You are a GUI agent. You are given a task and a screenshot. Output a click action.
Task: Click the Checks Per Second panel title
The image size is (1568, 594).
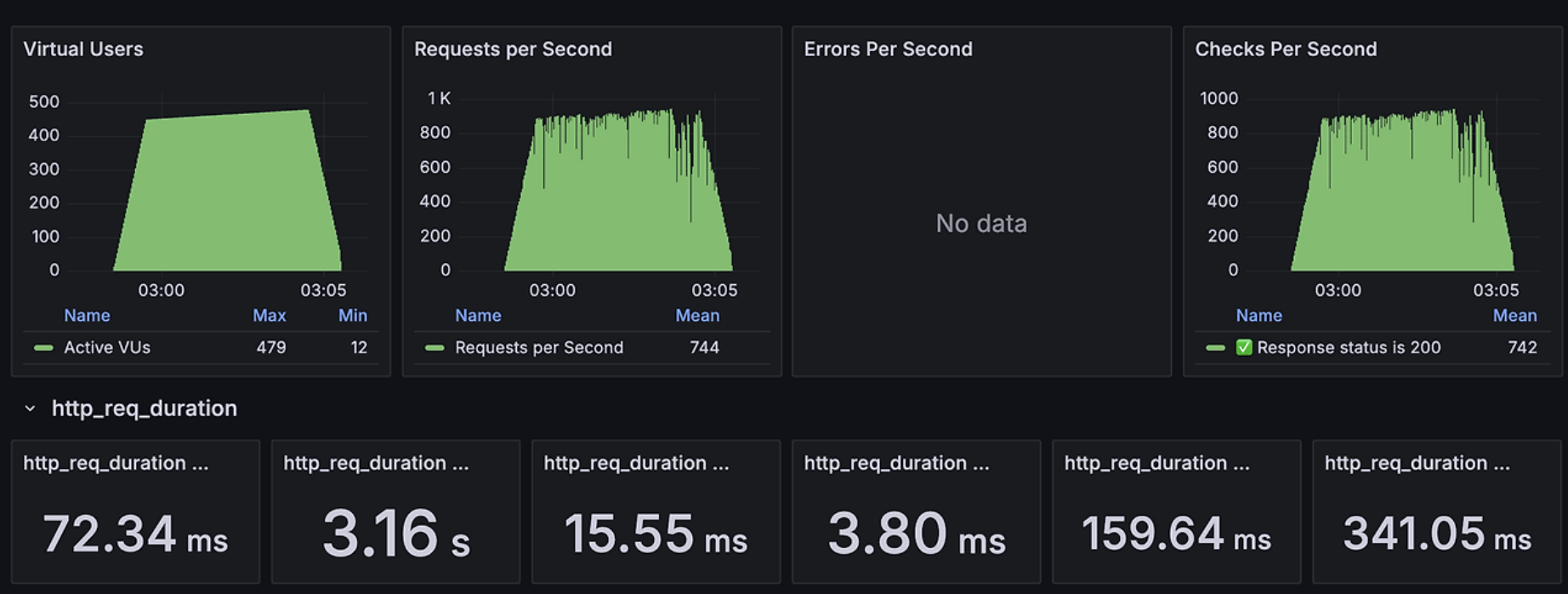pos(1286,49)
